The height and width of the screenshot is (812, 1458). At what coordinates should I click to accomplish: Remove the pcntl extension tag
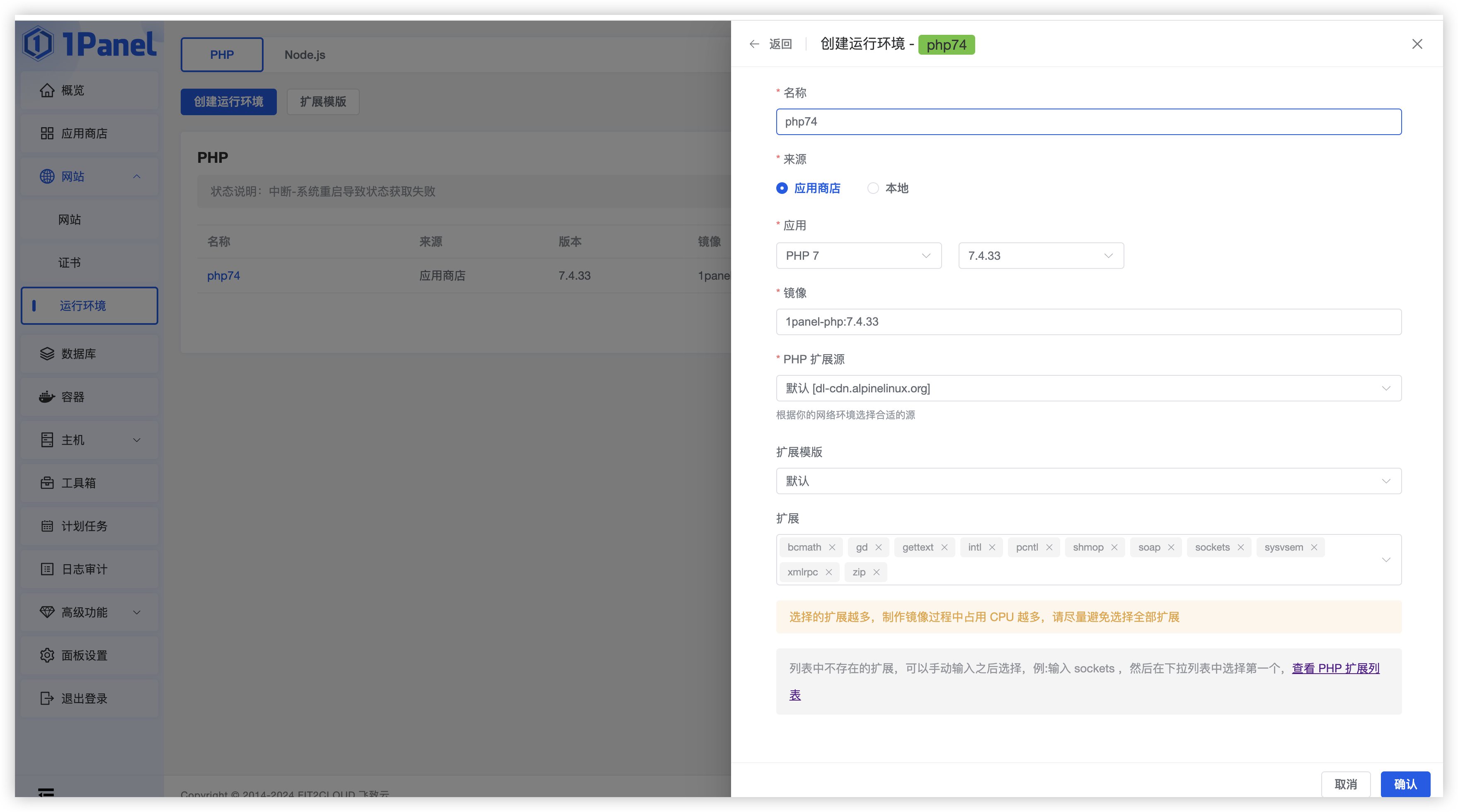[x=1049, y=547]
